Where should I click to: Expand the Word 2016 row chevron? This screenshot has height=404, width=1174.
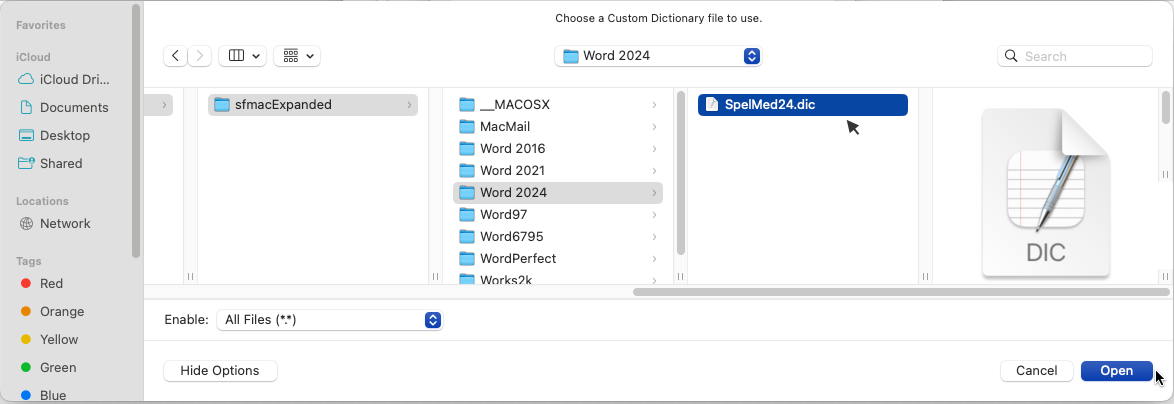point(654,148)
